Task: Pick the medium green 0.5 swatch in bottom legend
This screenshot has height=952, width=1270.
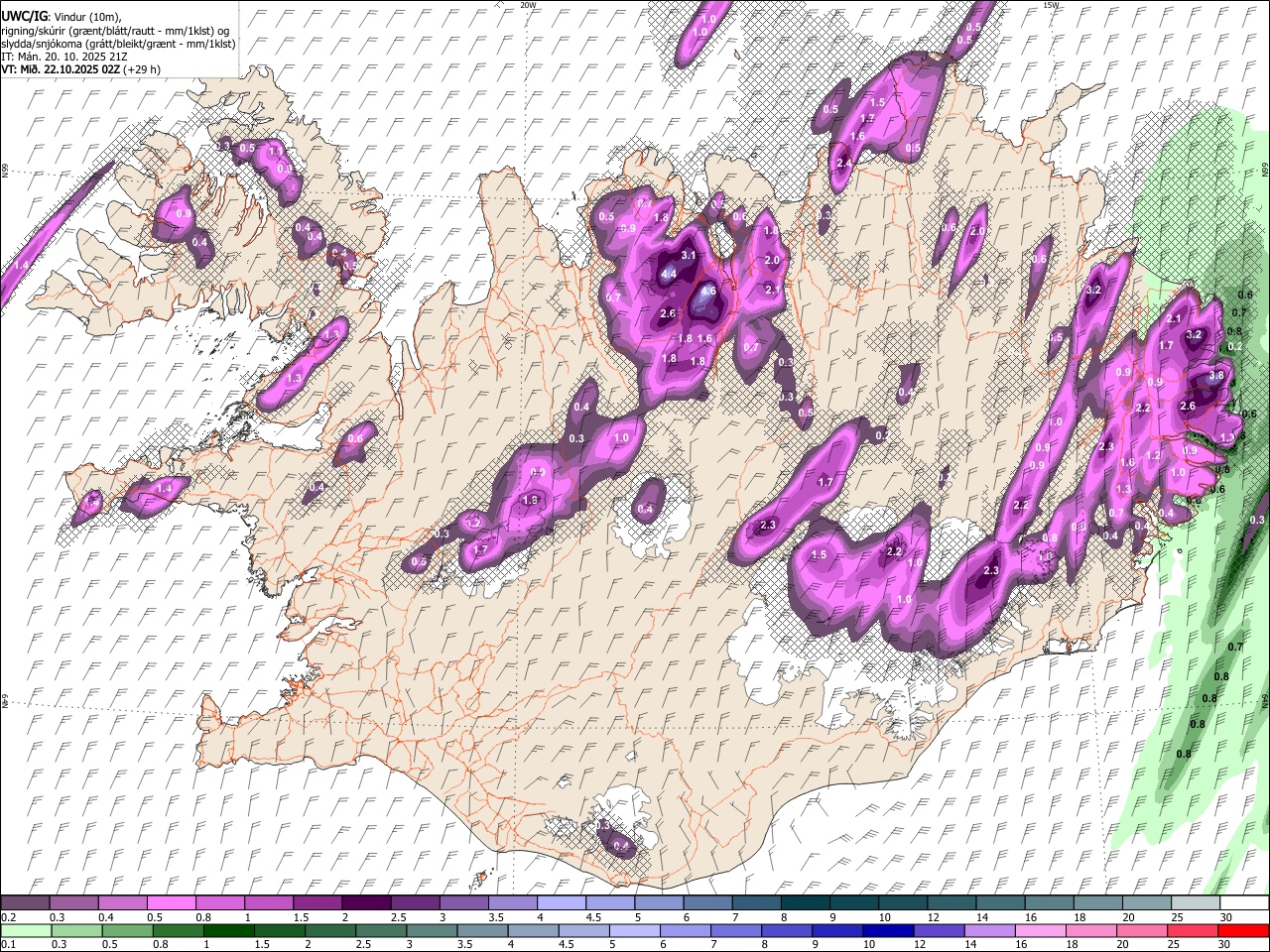Action: (127, 931)
